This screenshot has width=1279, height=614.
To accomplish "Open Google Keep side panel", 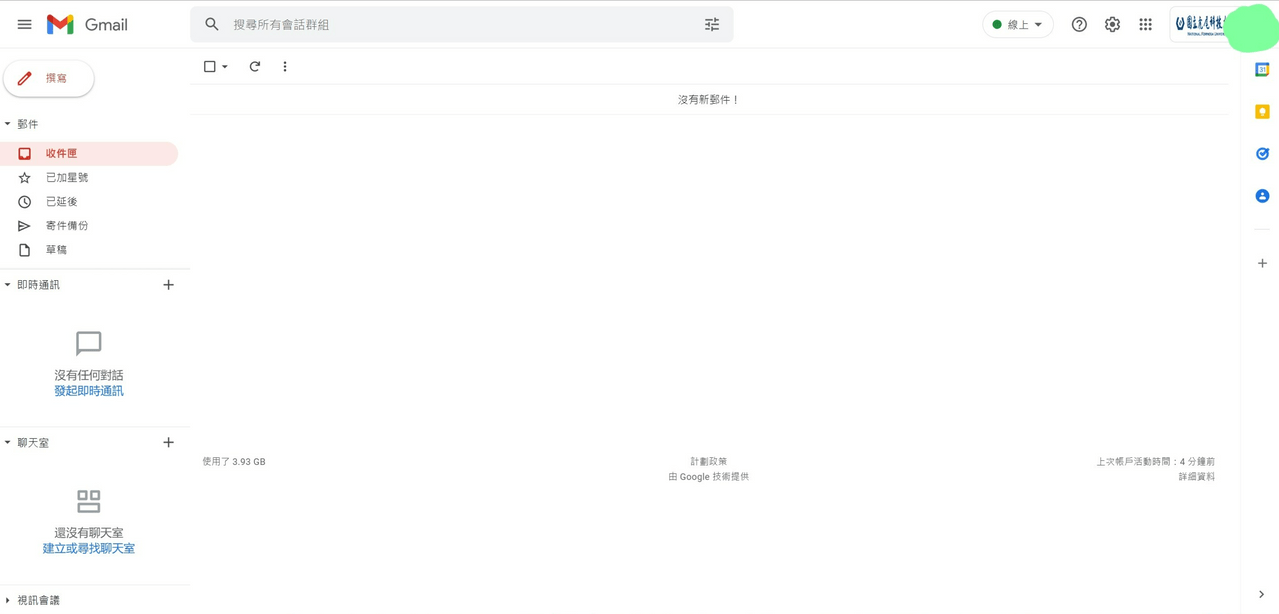I will [x=1262, y=111].
